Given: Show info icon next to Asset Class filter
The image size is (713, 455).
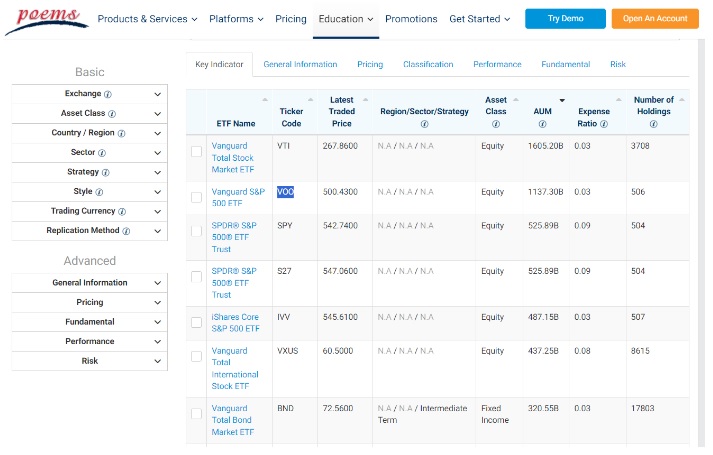Looking at the screenshot, I should [x=112, y=114].
